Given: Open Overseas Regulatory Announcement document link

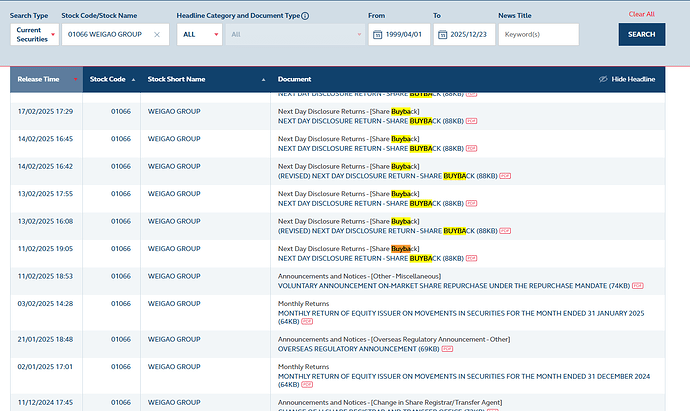Looking at the screenshot, I should pyautogui.click(x=359, y=349).
